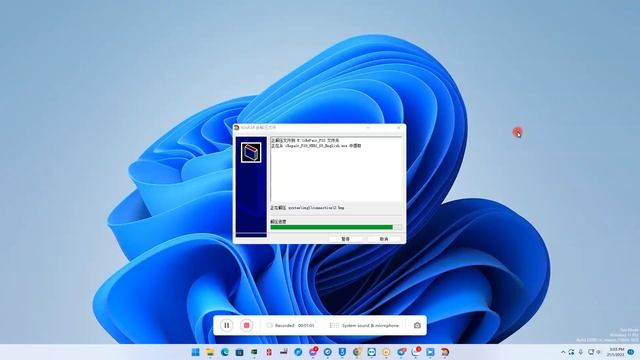Screen dimensions: 640x360
Task: Click the Recorded time indicator
Action: [291, 325]
